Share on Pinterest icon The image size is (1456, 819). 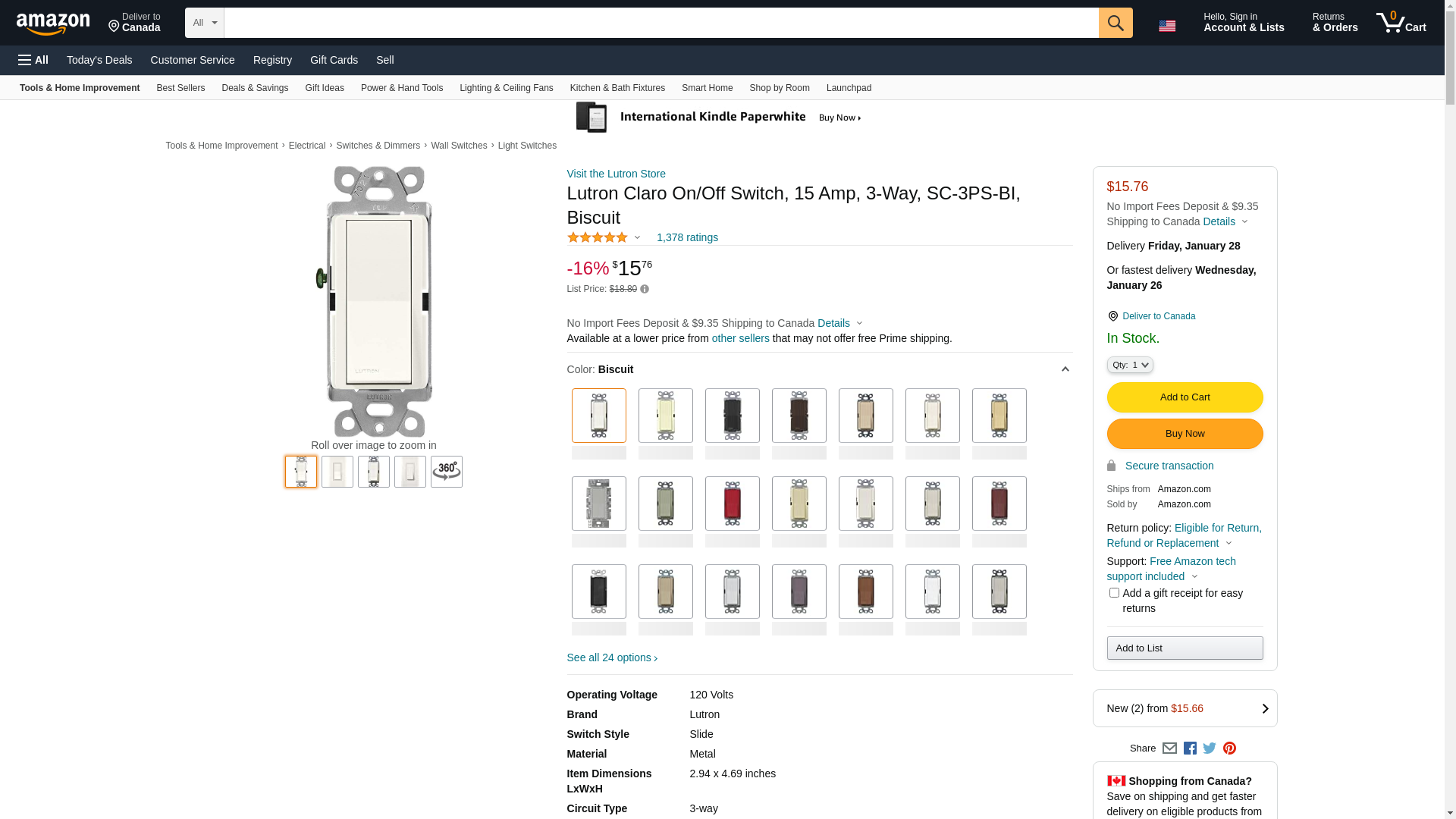point(1229,748)
